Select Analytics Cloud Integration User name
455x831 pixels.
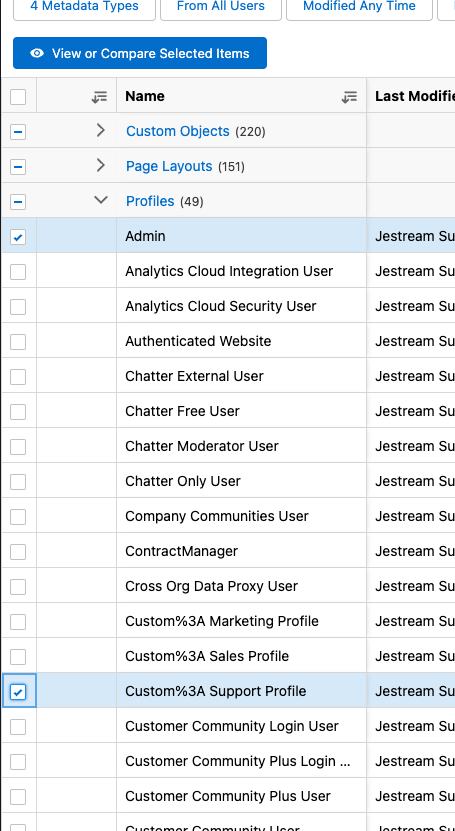click(229, 271)
